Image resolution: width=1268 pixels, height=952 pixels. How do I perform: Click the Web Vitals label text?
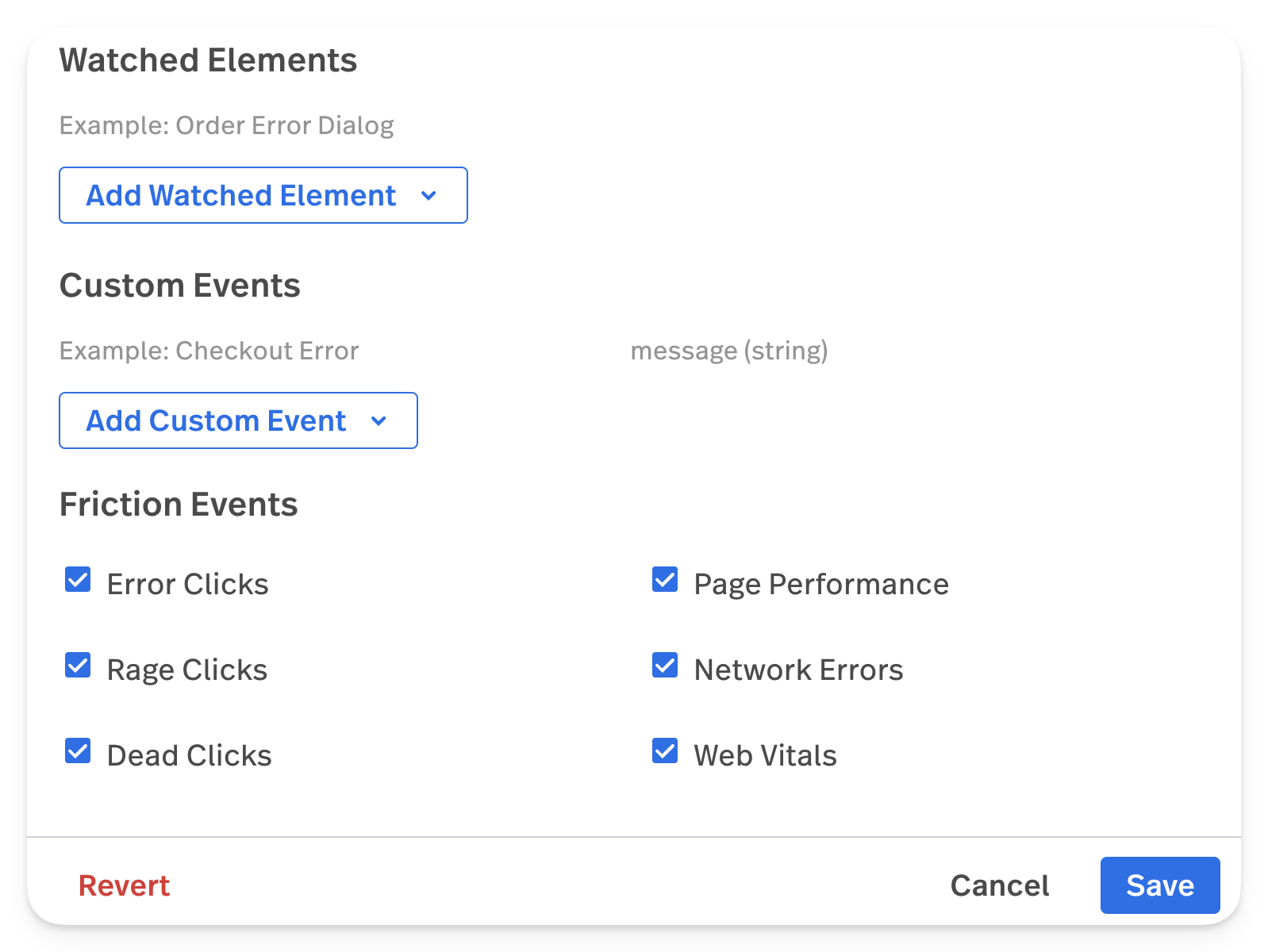(765, 755)
